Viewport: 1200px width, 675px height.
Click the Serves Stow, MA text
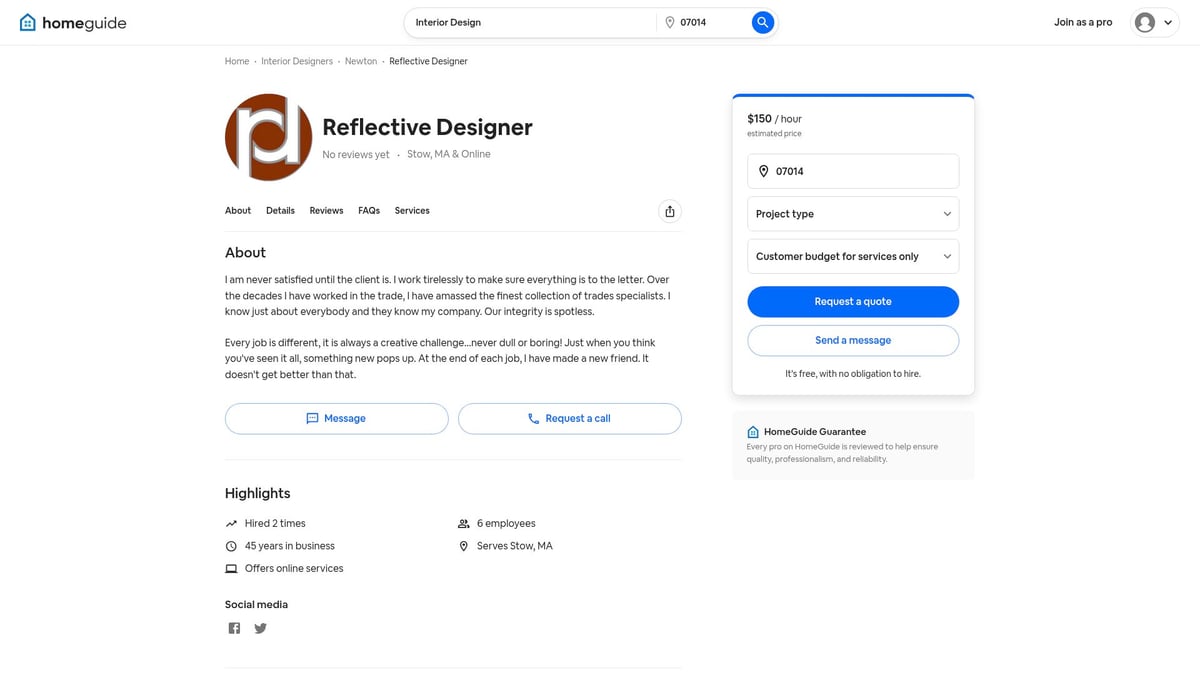(515, 546)
